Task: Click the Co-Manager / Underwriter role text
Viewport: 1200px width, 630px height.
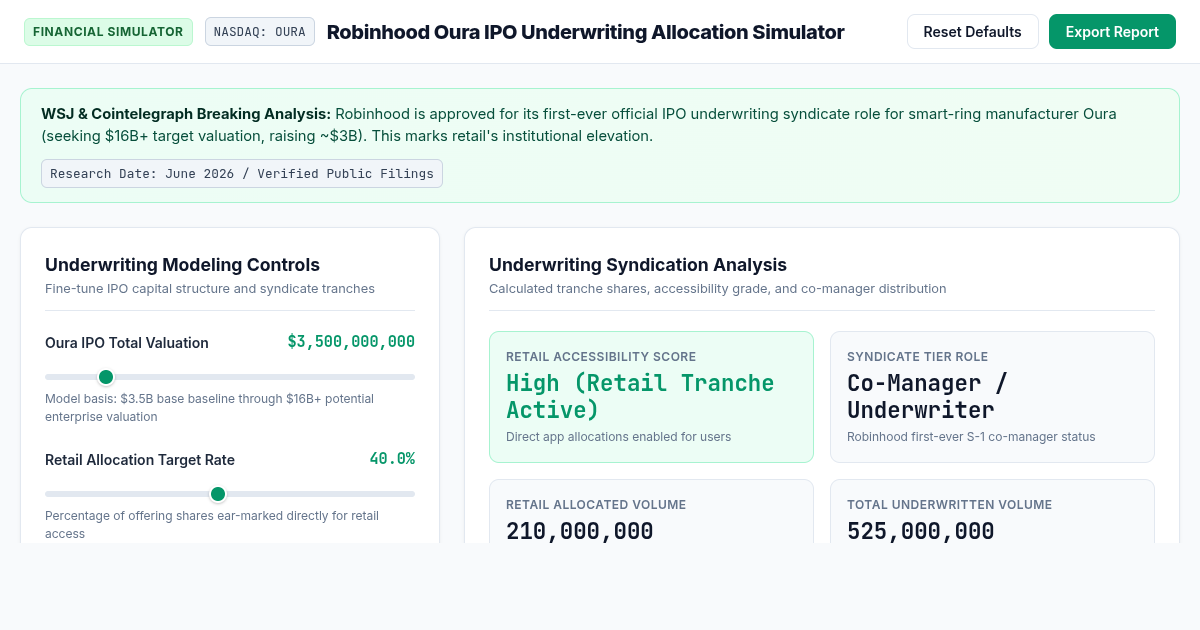Action: (927, 397)
